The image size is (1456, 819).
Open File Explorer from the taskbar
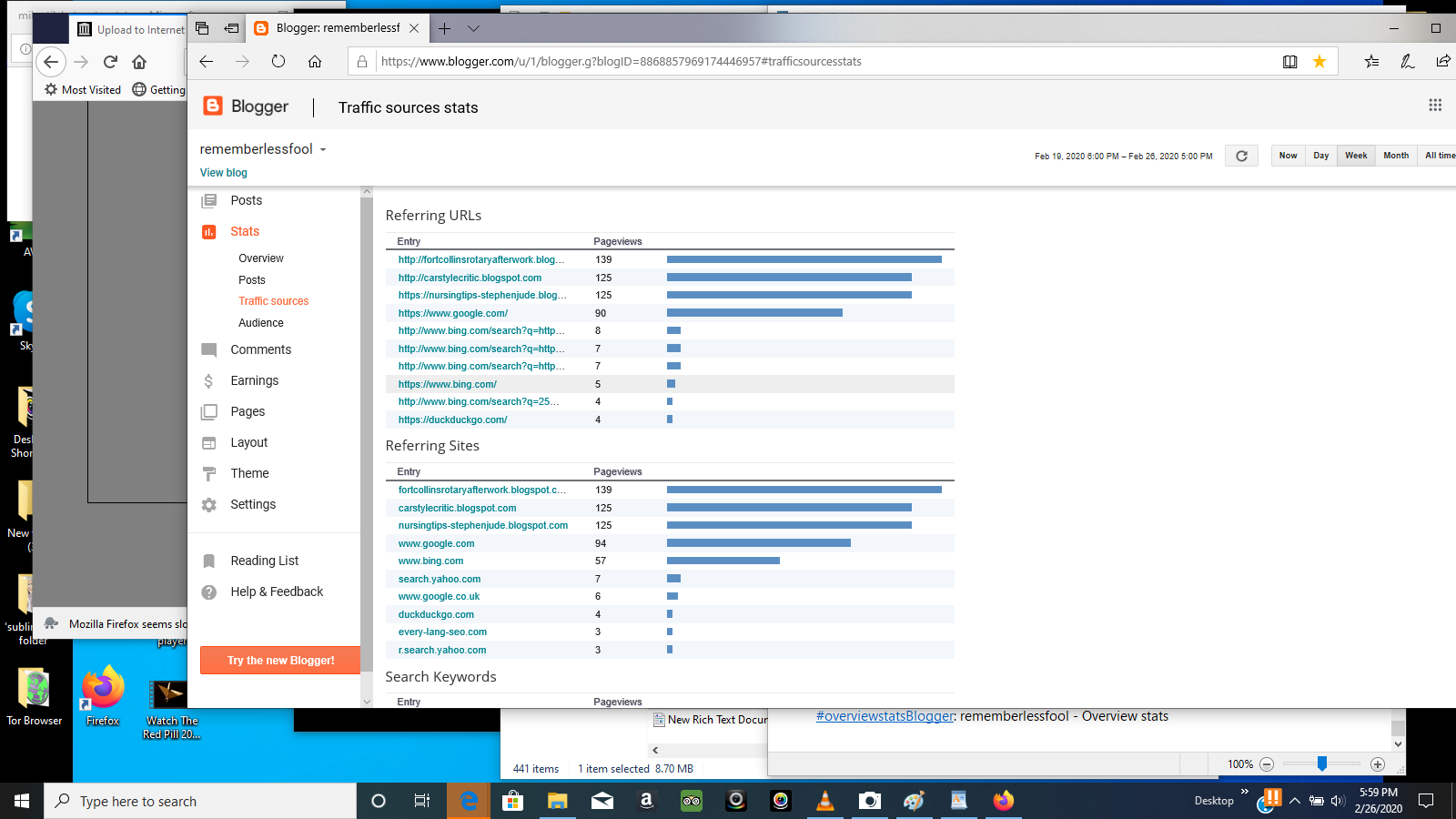click(557, 801)
